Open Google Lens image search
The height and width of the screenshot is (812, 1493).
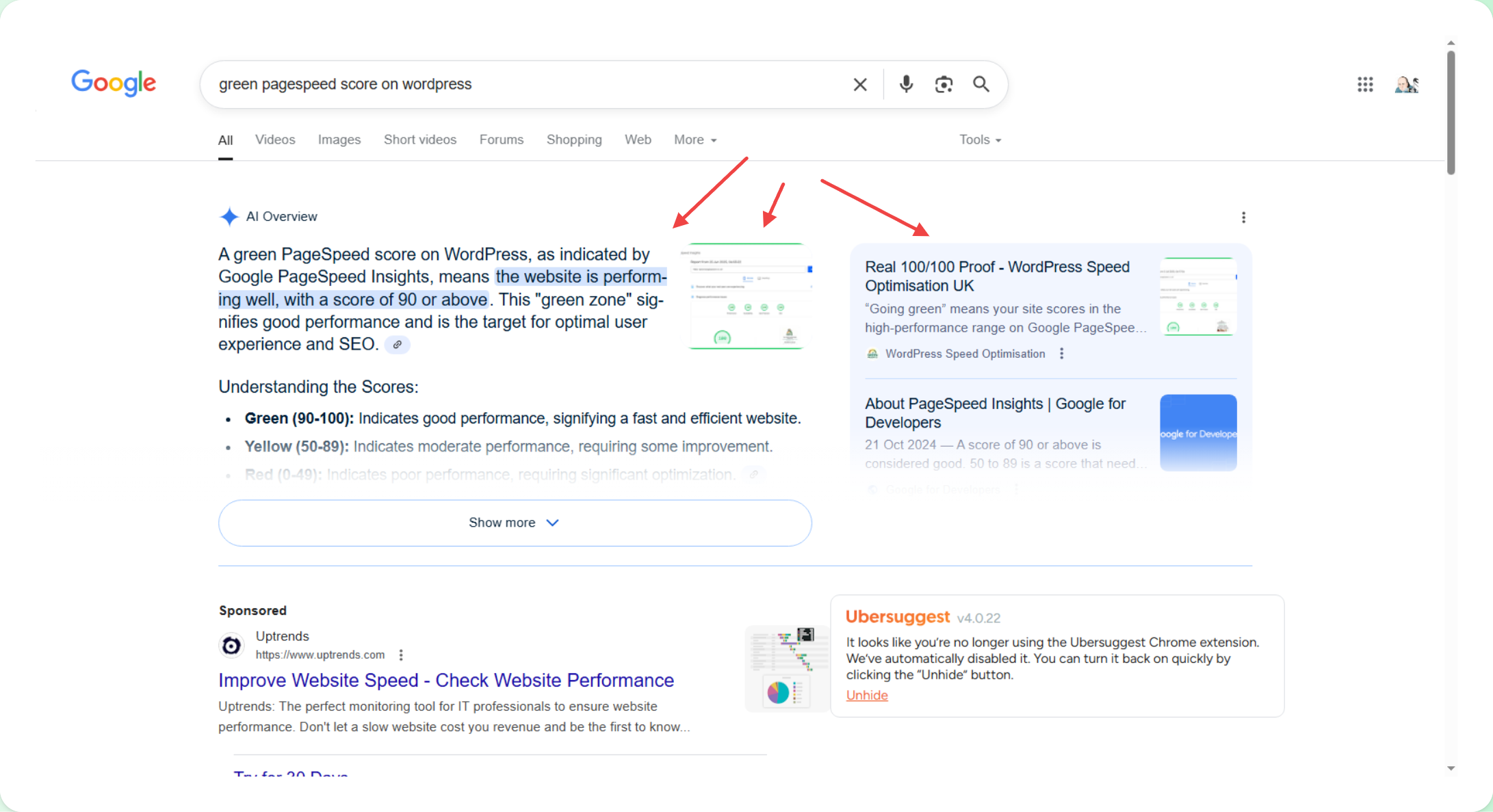click(x=944, y=84)
